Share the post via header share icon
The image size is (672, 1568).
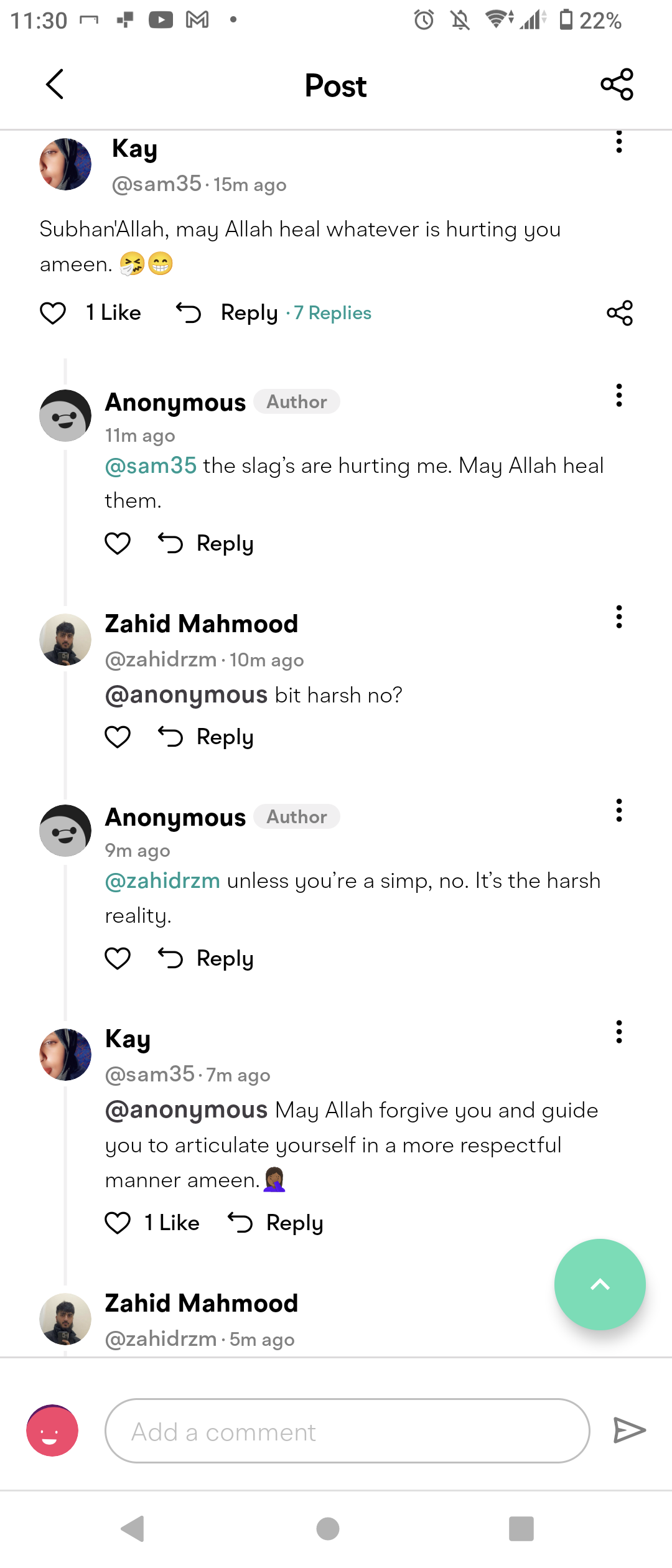point(617,85)
